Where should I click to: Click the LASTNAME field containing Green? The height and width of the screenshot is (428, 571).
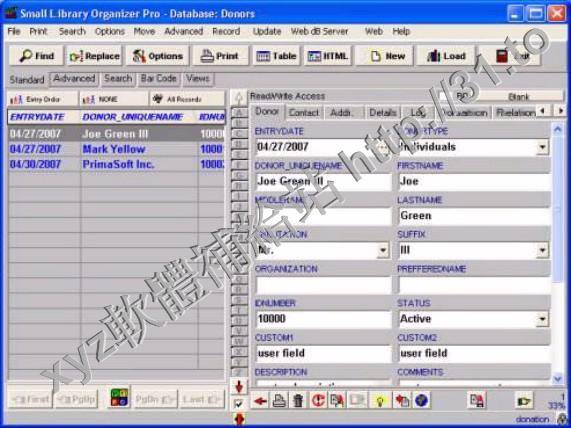click(474, 216)
